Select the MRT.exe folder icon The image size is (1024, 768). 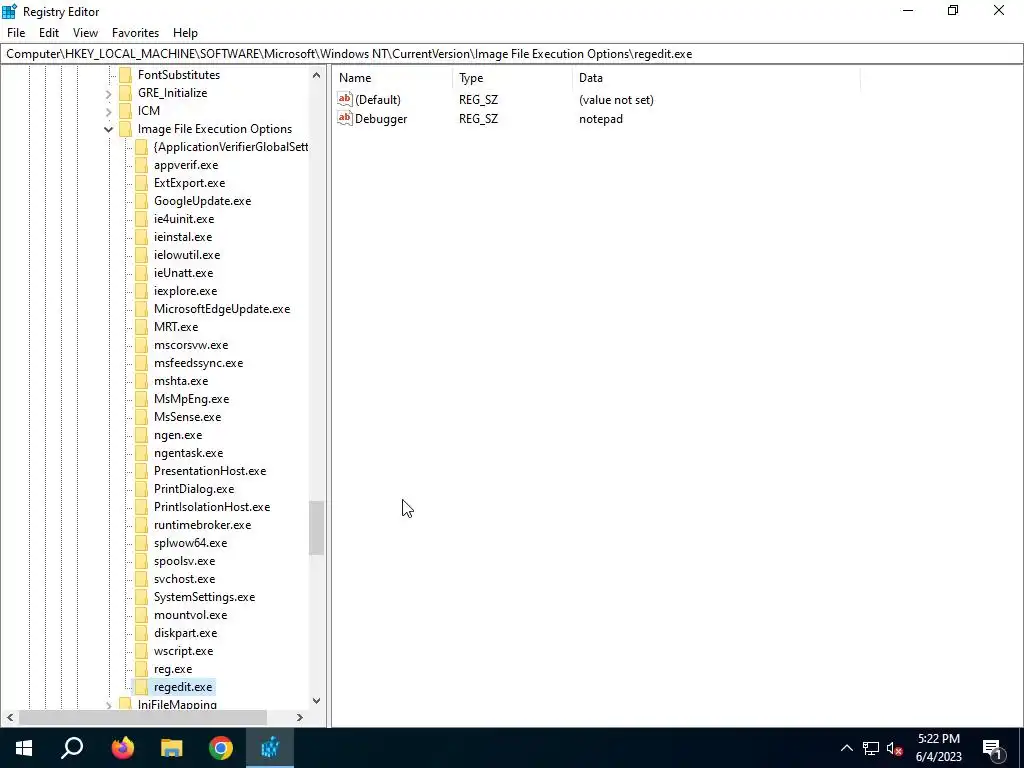(x=141, y=327)
